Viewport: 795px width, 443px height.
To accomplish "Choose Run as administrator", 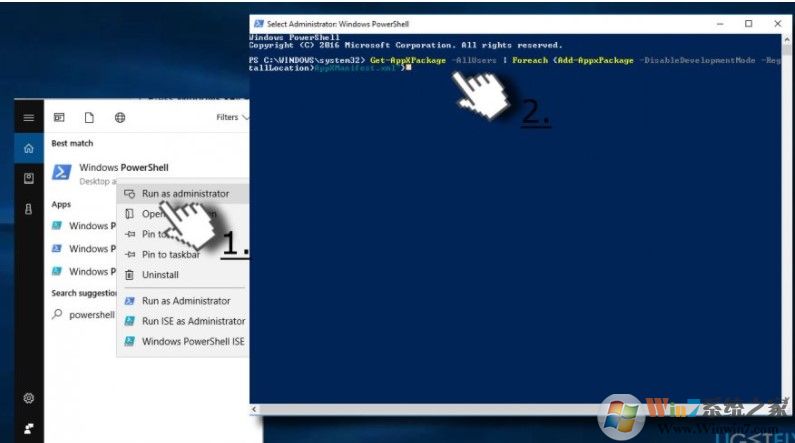I will (x=184, y=193).
